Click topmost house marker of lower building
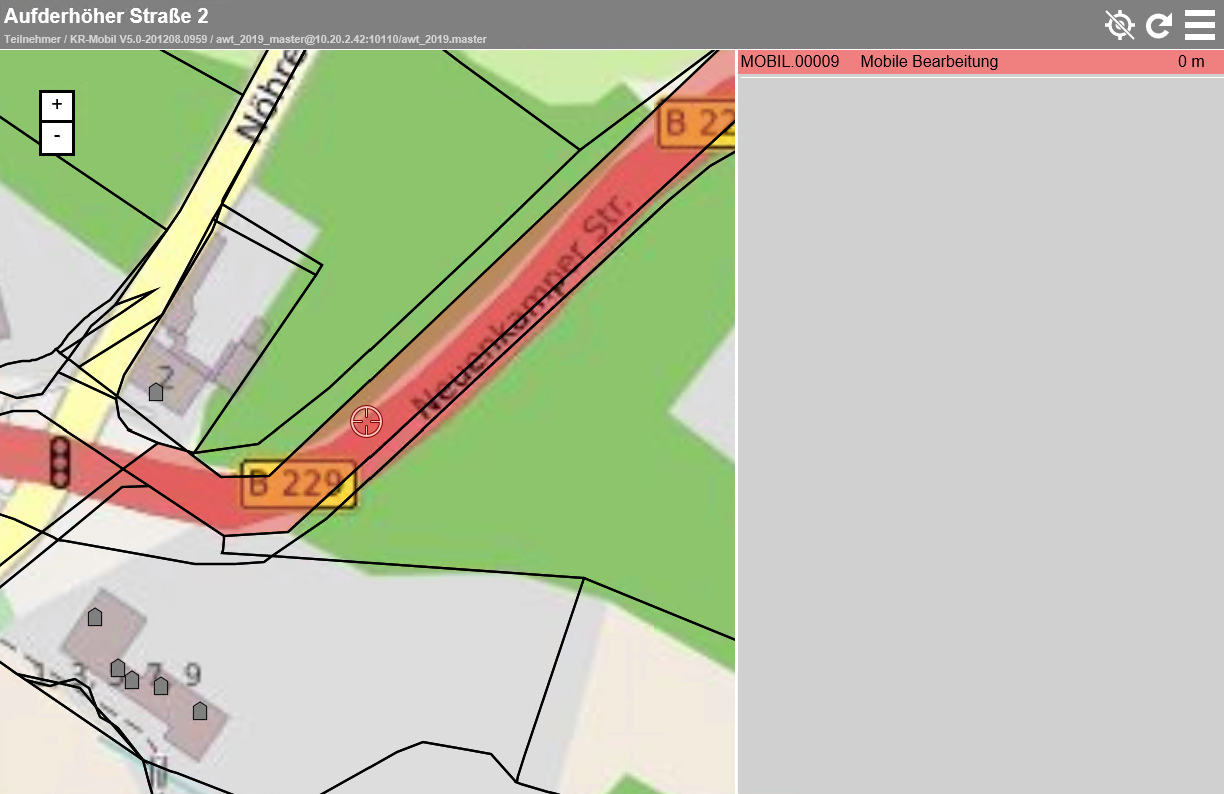1224x794 pixels. [95, 617]
